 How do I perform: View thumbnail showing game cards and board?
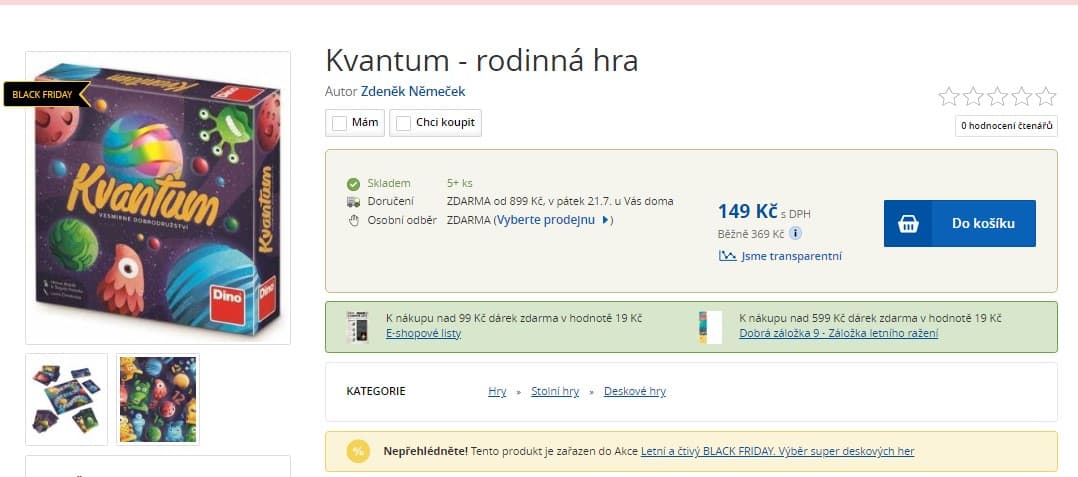tap(67, 399)
